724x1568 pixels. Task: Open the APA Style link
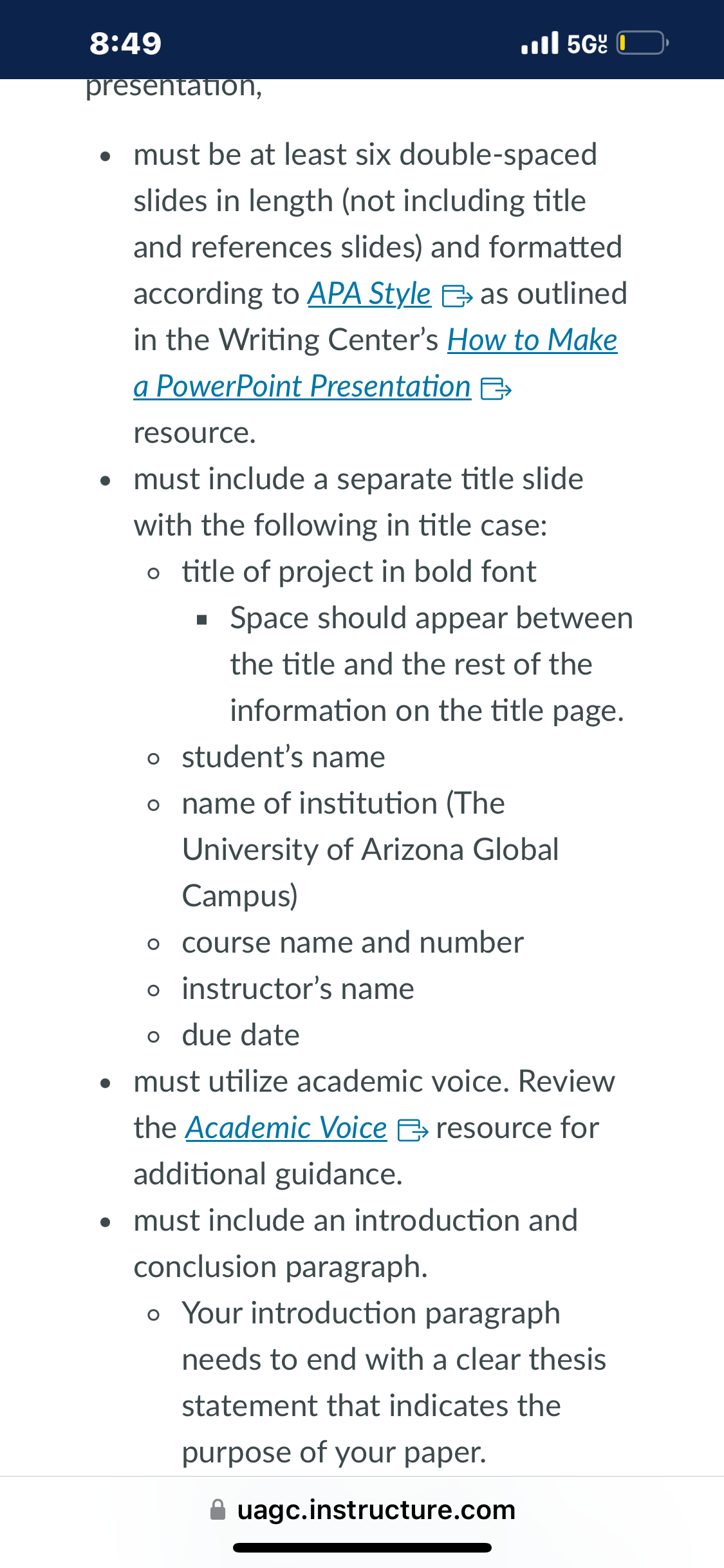(x=369, y=294)
